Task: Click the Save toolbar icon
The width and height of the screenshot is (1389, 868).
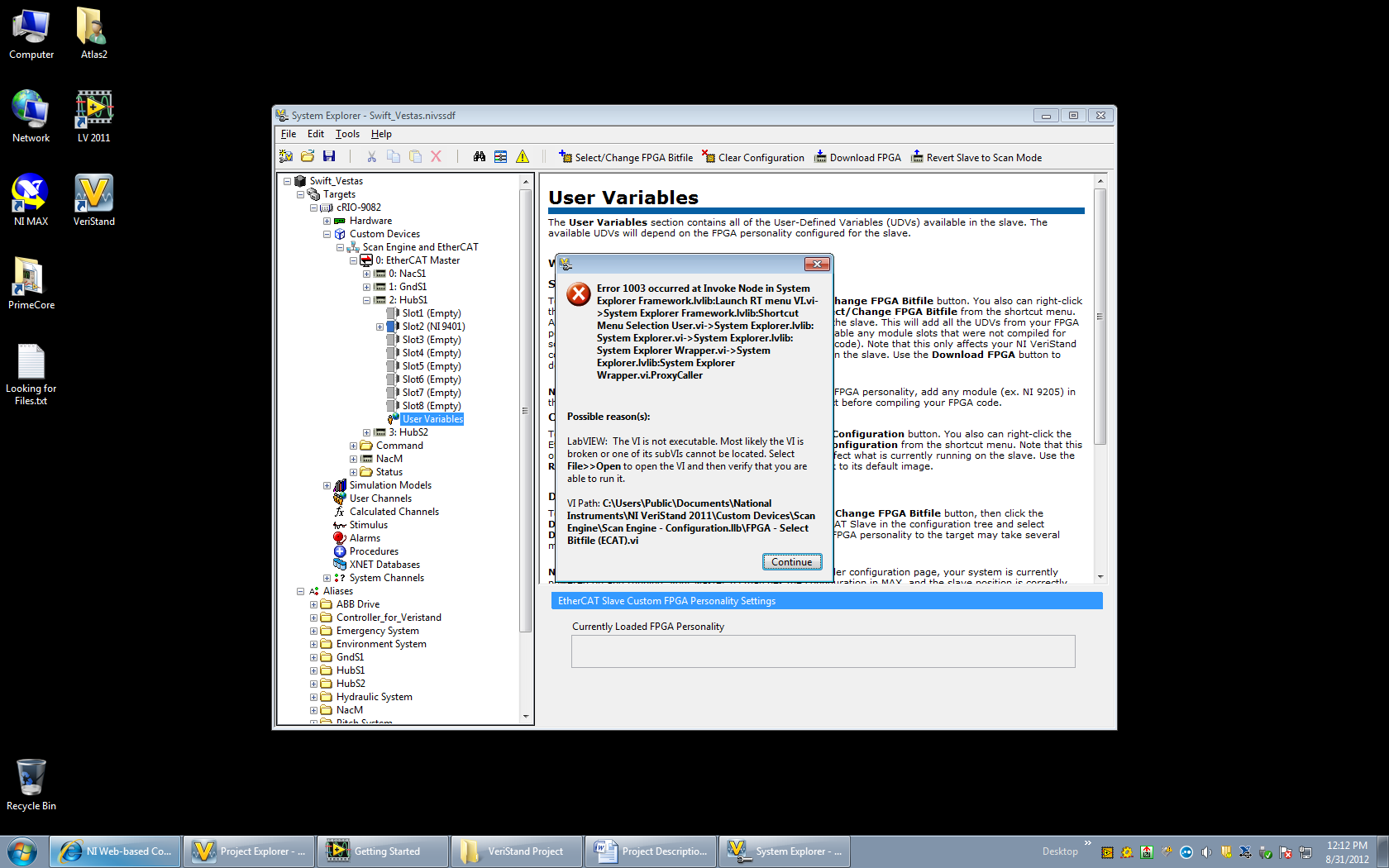Action: click(329, 156)
